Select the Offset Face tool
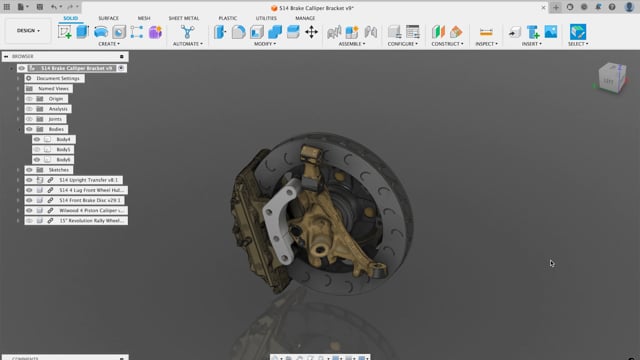The width and height of the screenshot is (640, 360). click(293, 32)
